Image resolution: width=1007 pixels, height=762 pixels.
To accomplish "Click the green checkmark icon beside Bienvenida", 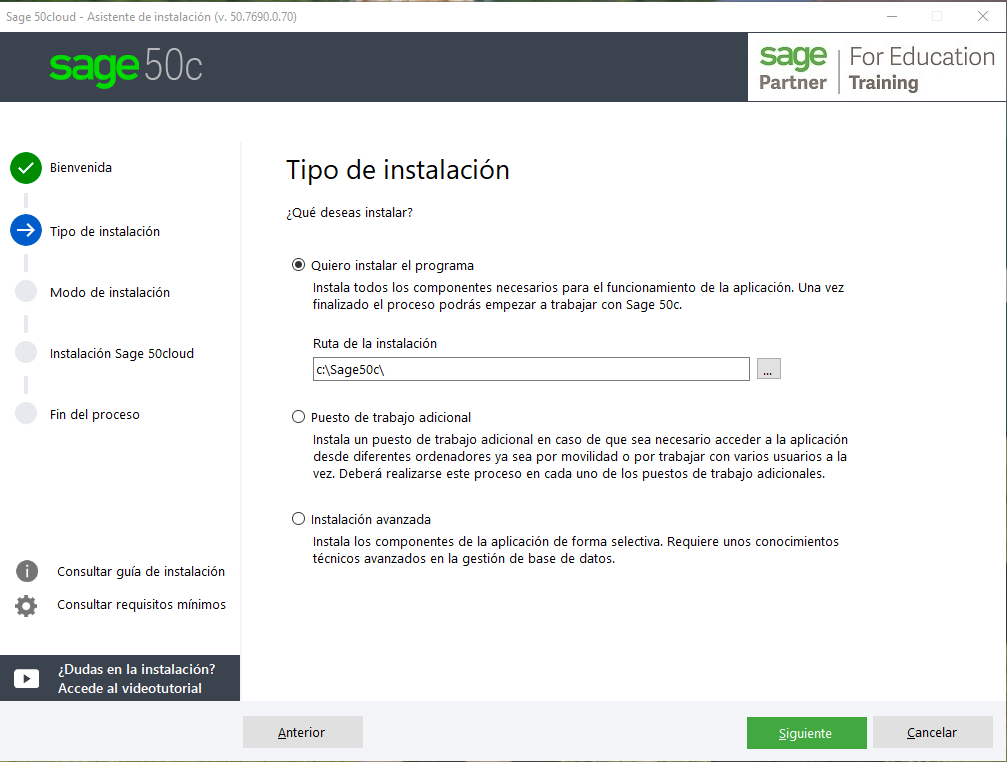I will [26, 168].
